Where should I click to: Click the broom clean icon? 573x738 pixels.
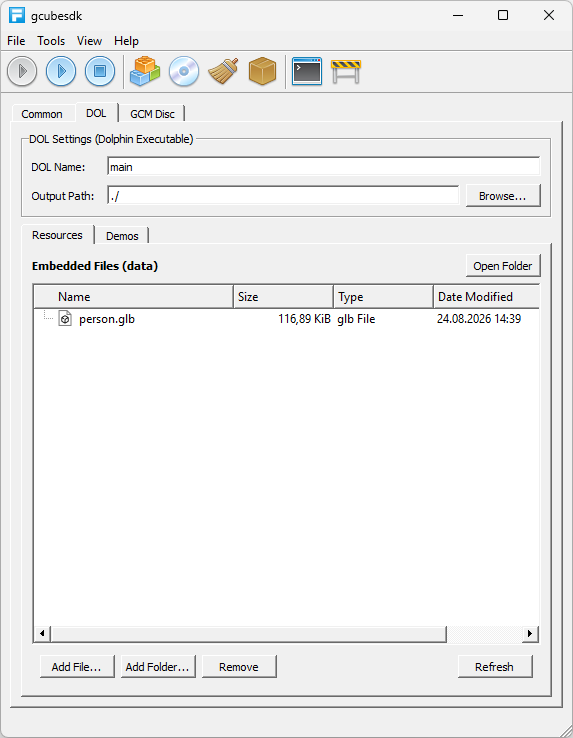point(223,71)
